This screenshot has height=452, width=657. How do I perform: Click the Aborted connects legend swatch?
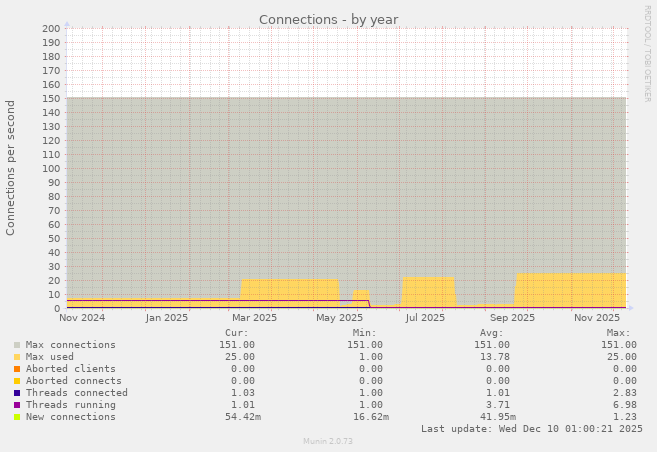tap(17, 381)
